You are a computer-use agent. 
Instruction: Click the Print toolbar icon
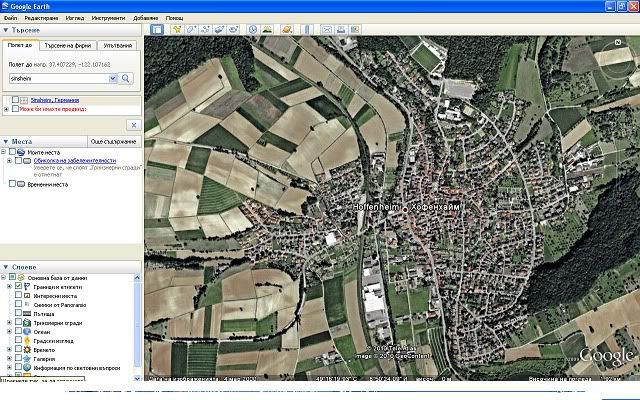tap(341, 30)
